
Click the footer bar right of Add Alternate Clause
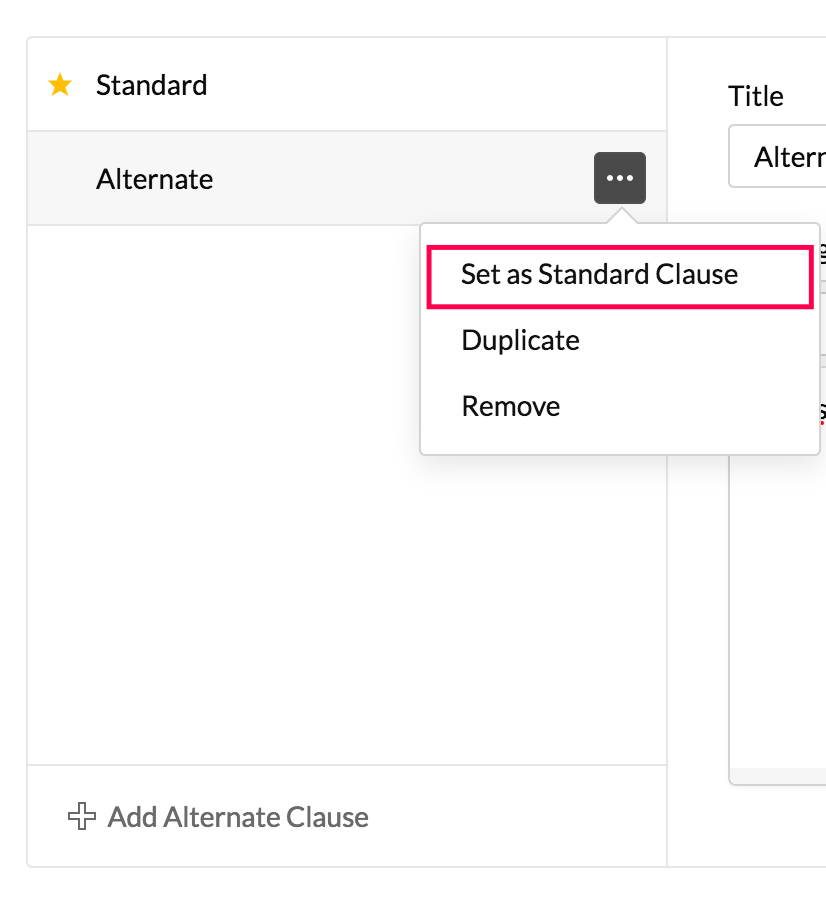pyautogui.click(x=520, y=817)
